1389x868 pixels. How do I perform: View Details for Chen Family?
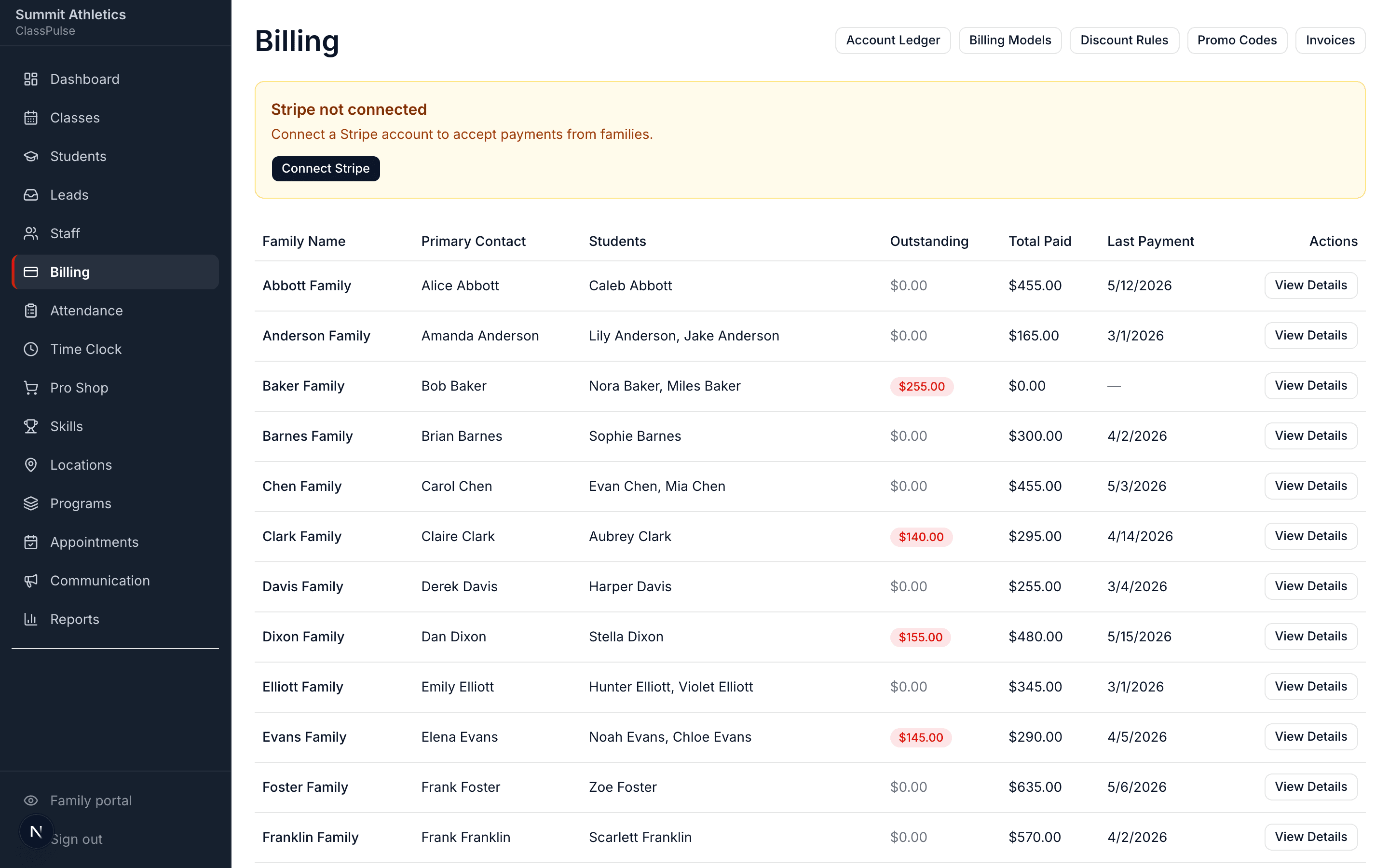pos(1310,486)
